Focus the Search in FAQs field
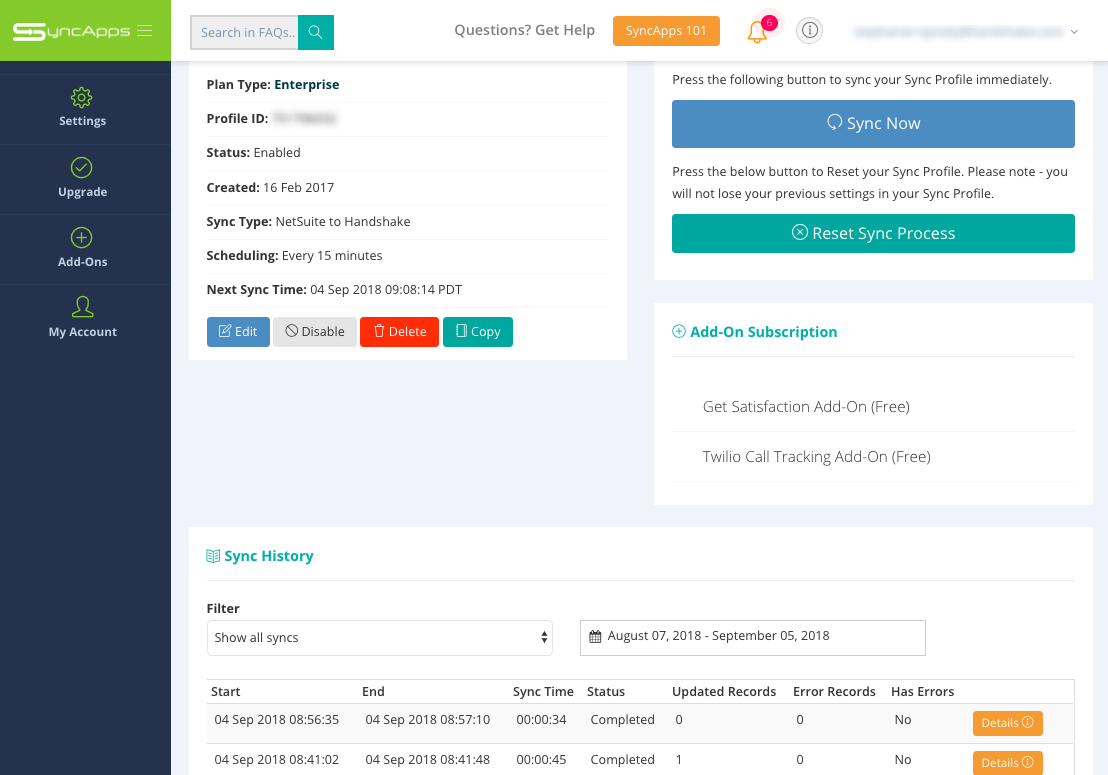The height and width of the screenshot is (775, 1108). (244, 32)
